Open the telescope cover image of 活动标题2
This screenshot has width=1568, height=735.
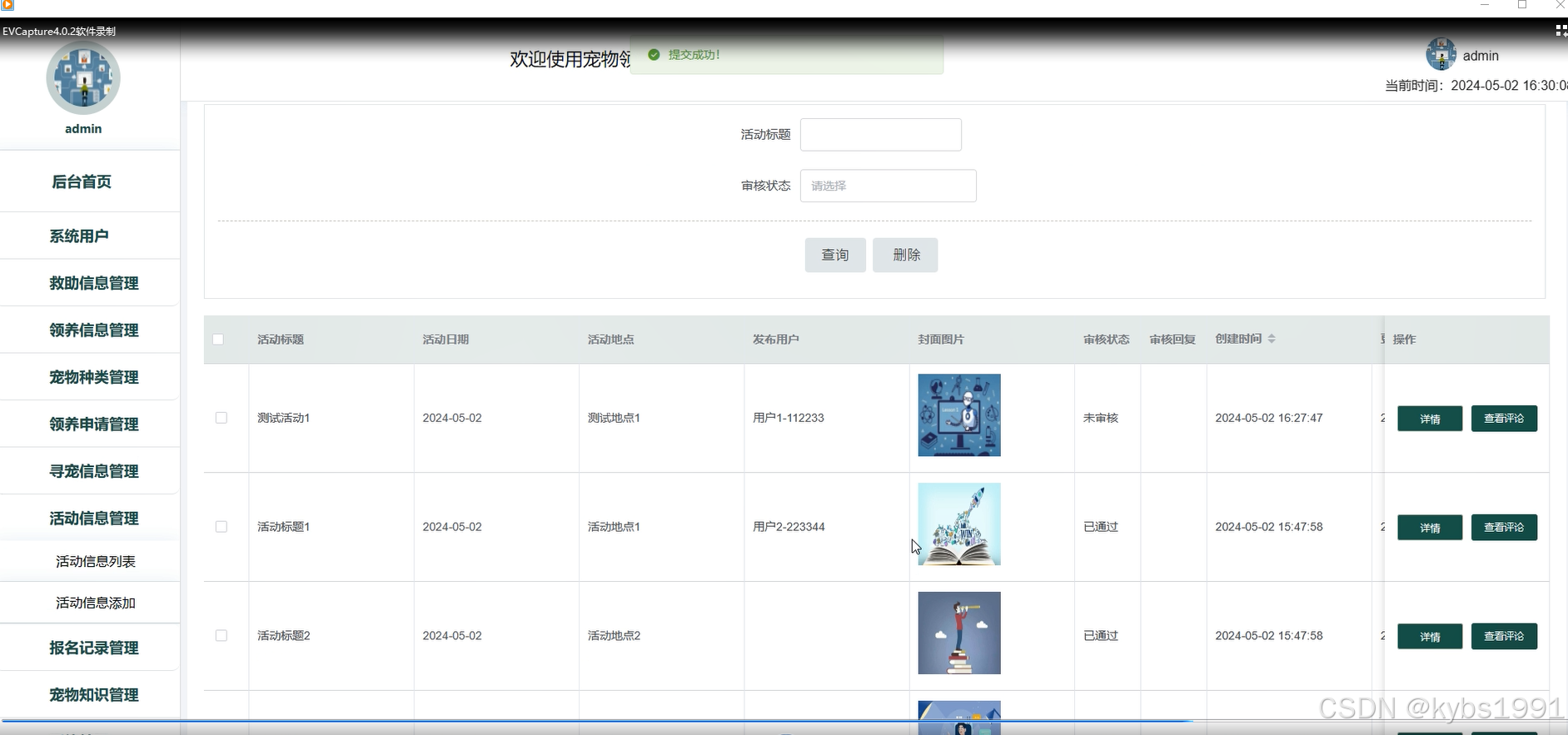[959, 633]
